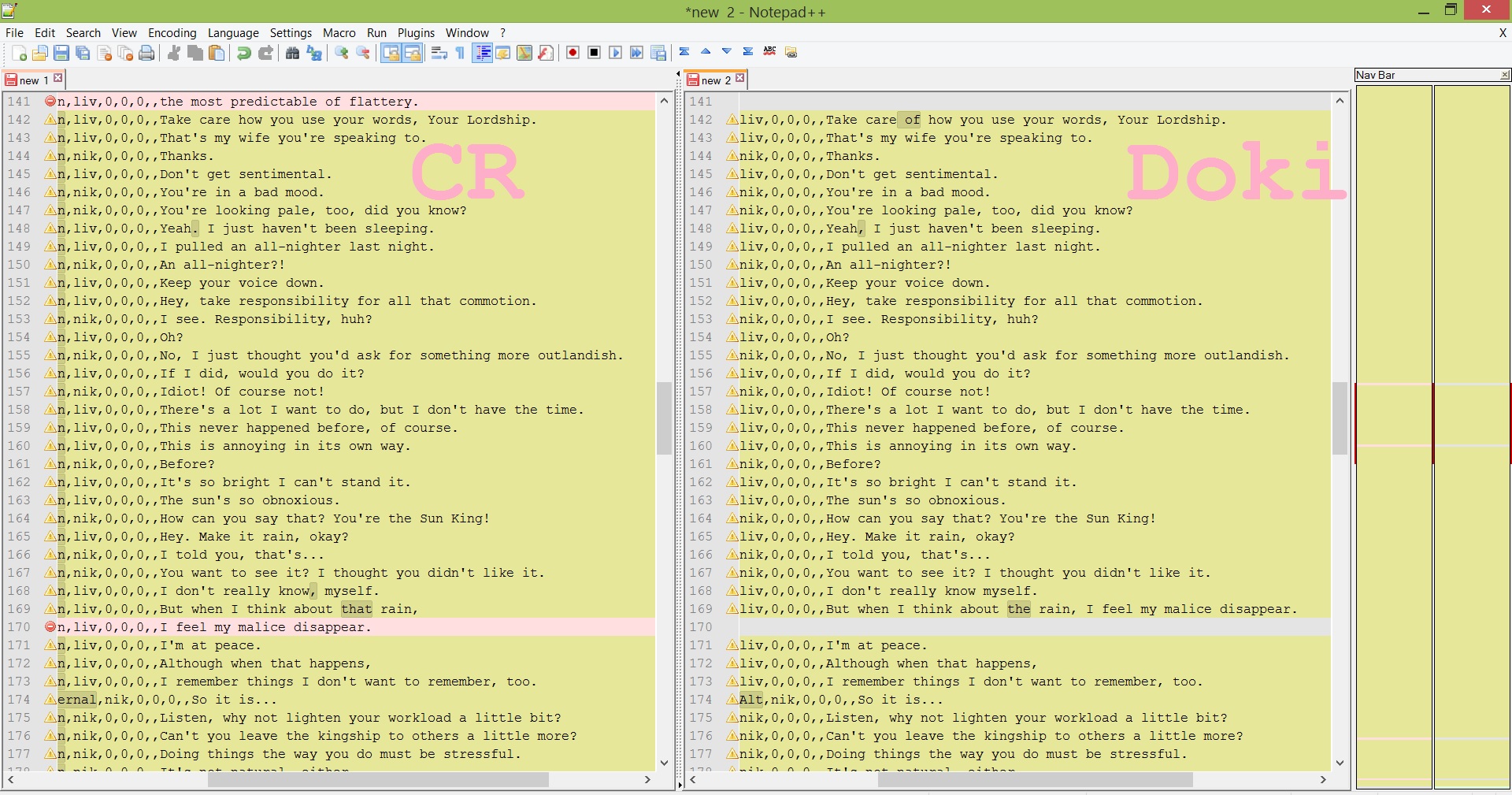Close current document via toolbar icon
The width and height of the screenshot is (1512, 795).
(x=104, y=53)
